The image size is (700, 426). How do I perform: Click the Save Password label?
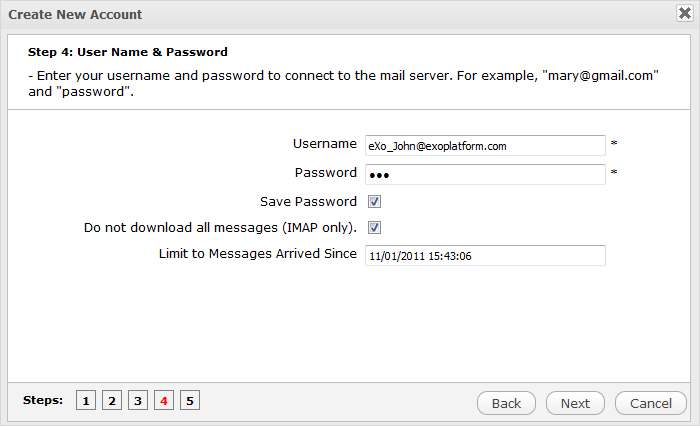(x=308, y=201)
